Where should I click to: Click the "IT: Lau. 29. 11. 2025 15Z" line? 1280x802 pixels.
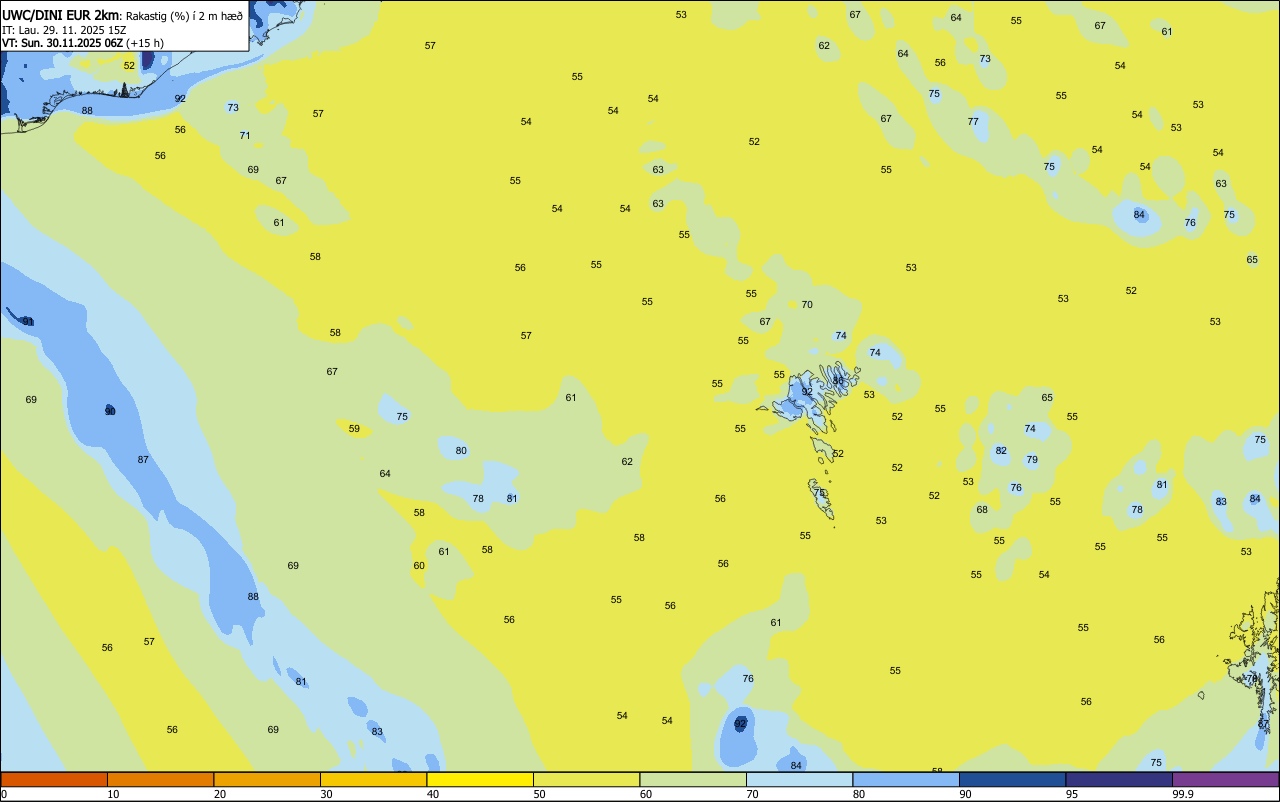point(64,30)
